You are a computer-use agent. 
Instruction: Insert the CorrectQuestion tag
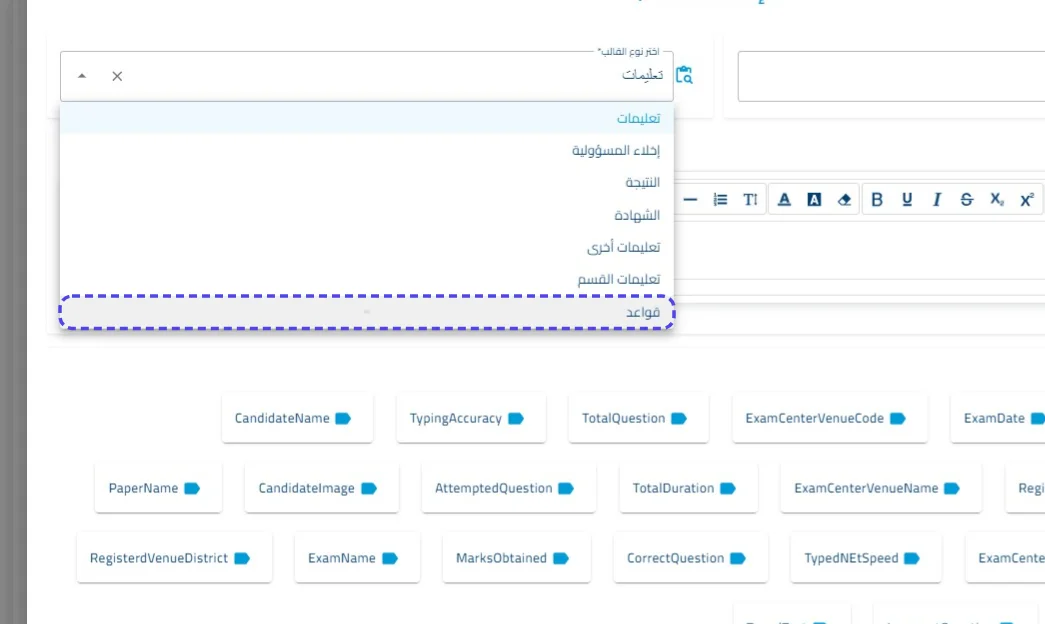pos(690,558)
